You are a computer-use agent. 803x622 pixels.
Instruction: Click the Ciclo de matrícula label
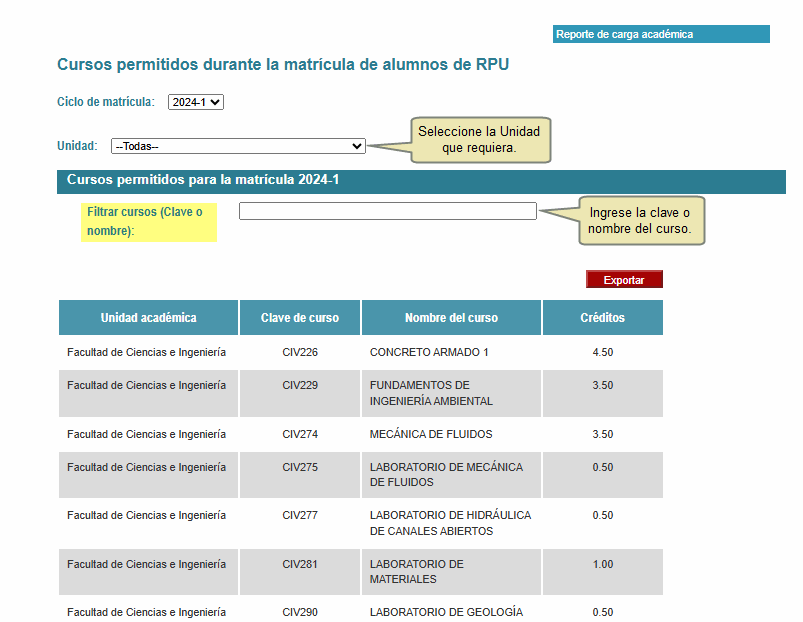click(105, 102)
